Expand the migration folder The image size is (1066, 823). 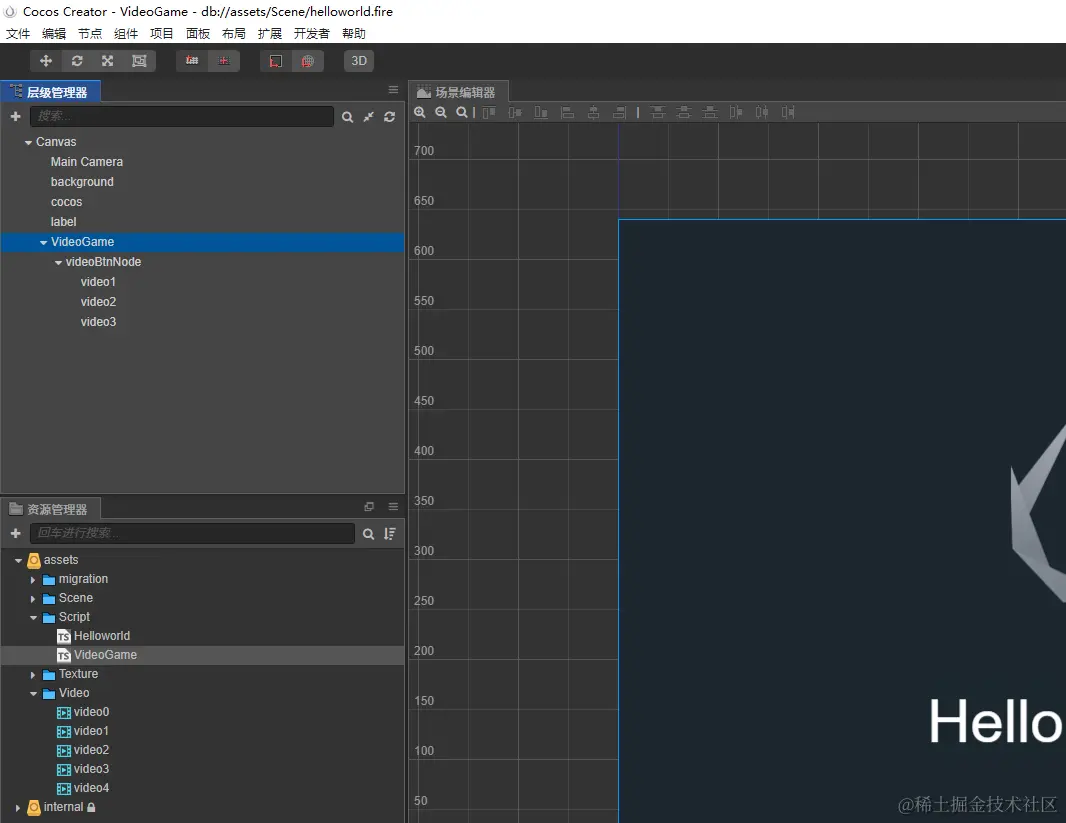tap(33, 580)
